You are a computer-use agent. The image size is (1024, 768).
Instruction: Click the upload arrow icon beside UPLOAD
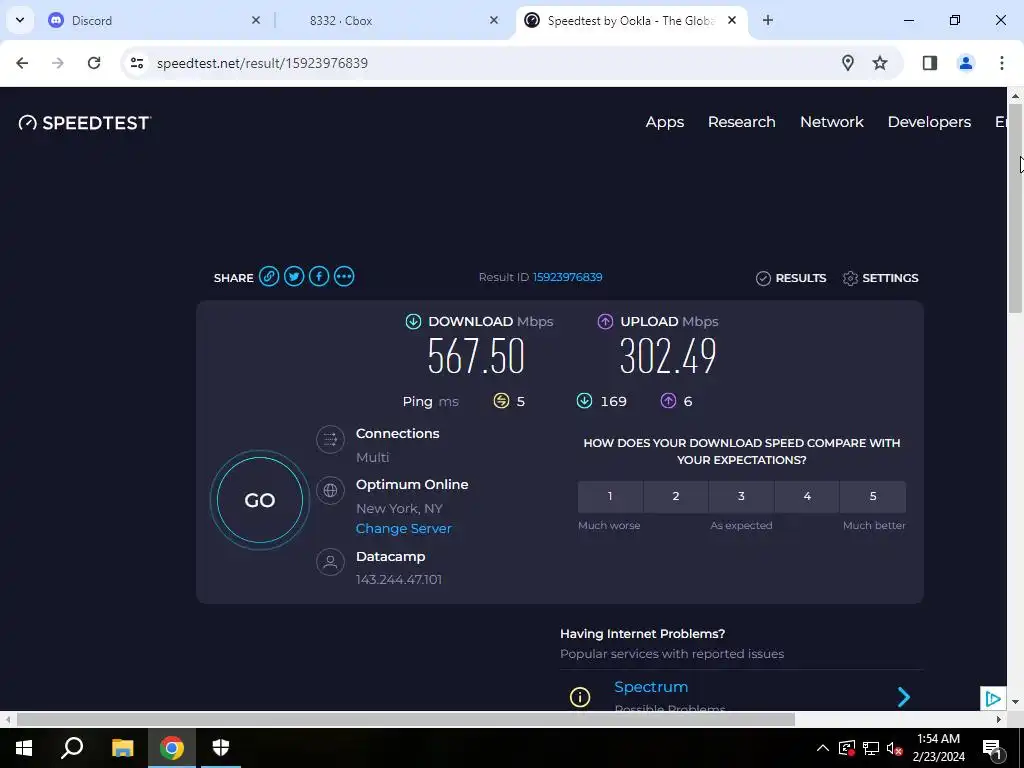pyautogui.click(x=605, y=321)
